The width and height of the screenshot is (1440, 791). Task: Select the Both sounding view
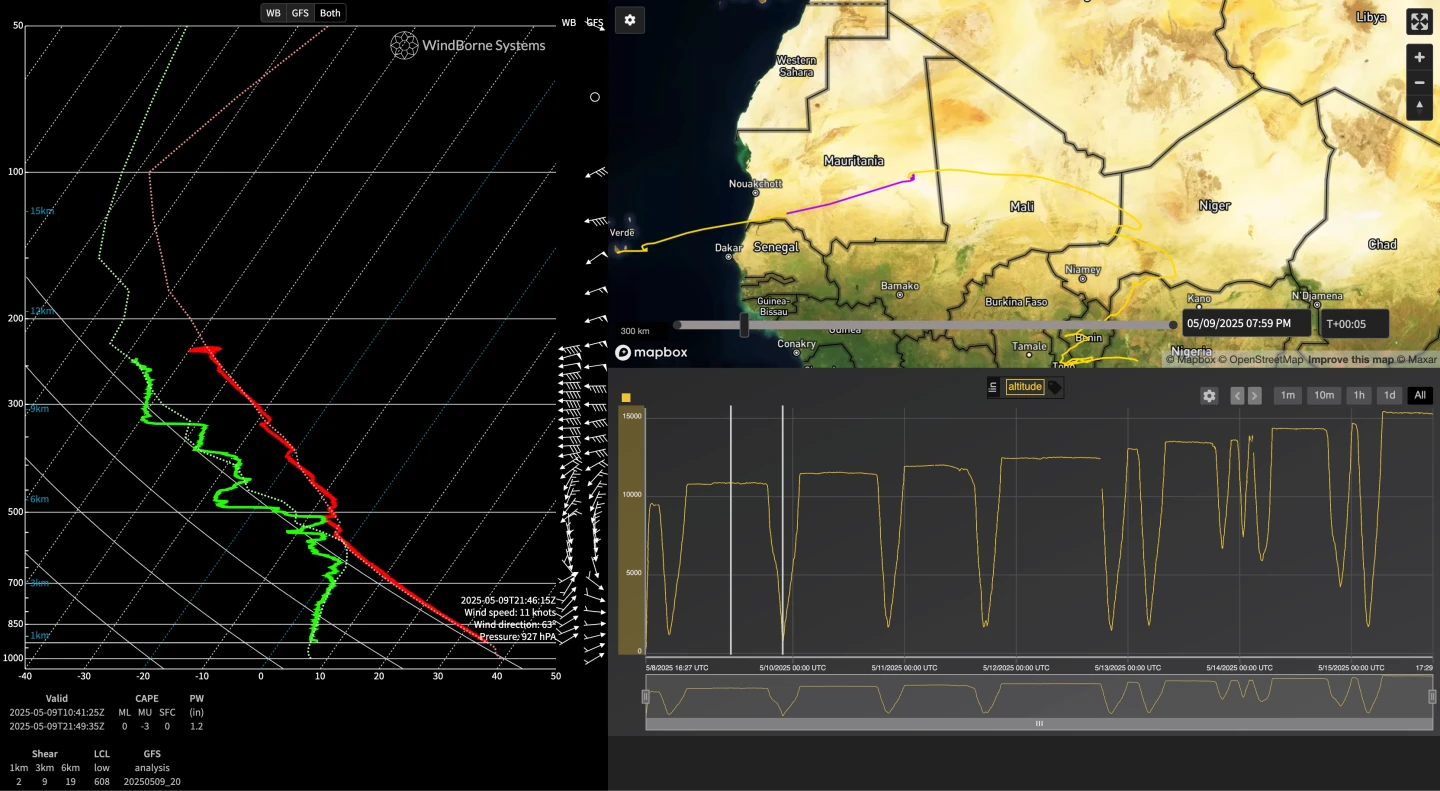(330, 13)
